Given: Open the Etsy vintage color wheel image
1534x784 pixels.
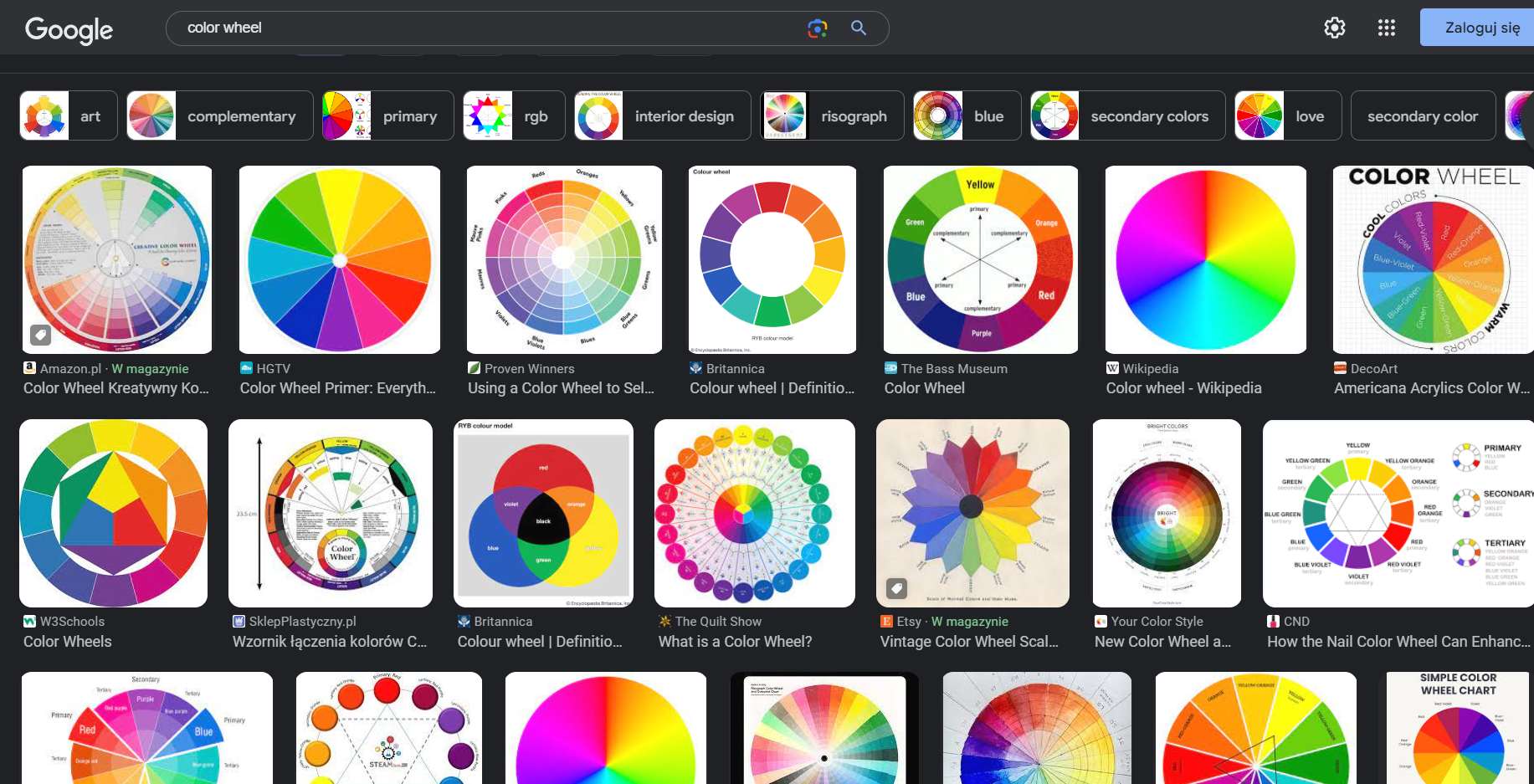Looking at the screenshot, I should (x=972, y=513).
